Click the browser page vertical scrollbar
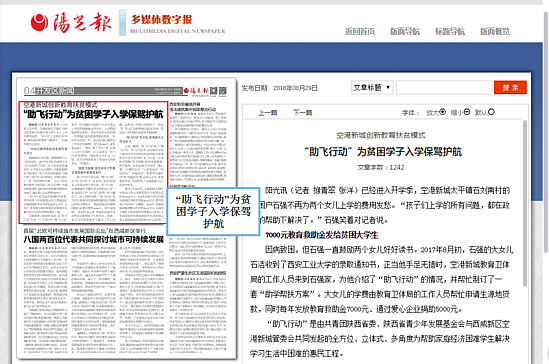This screenshot has height=364, width=549. click(546, 131)
